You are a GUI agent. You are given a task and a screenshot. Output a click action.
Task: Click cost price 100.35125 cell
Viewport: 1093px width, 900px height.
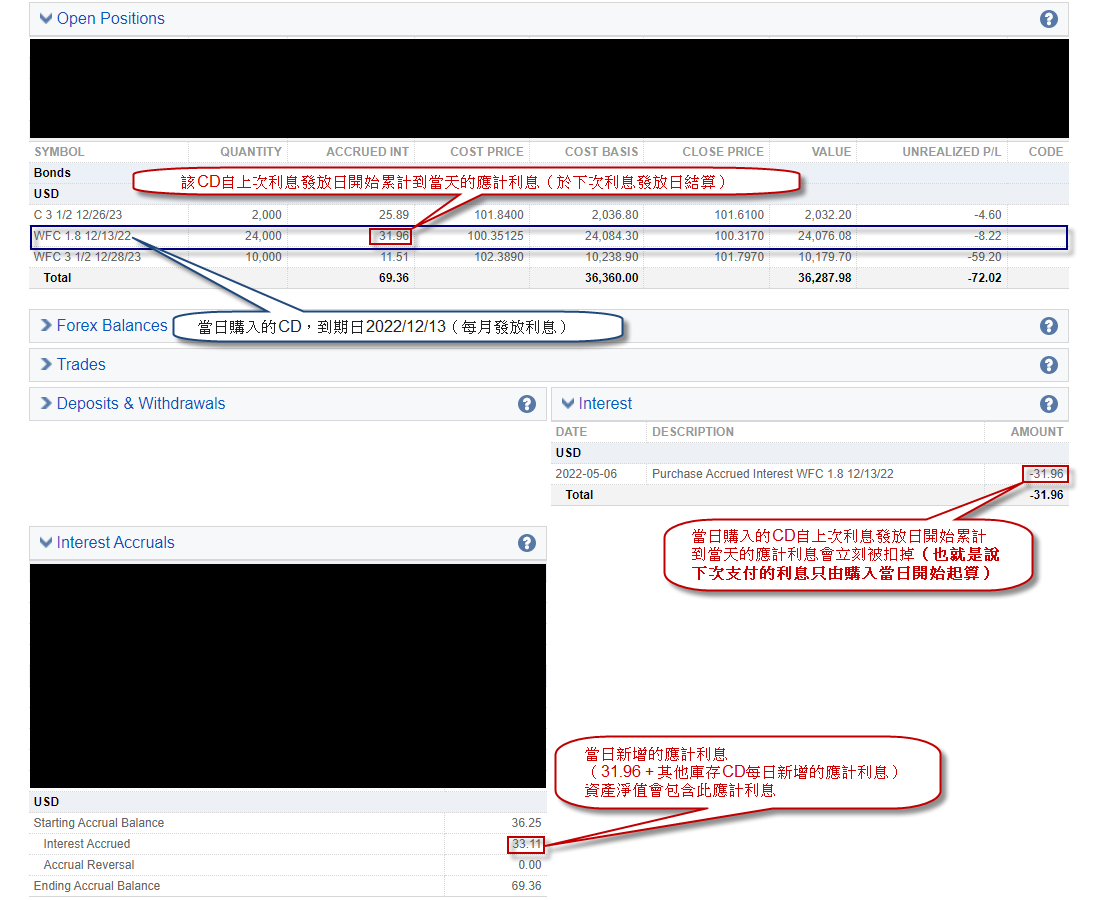496,236
